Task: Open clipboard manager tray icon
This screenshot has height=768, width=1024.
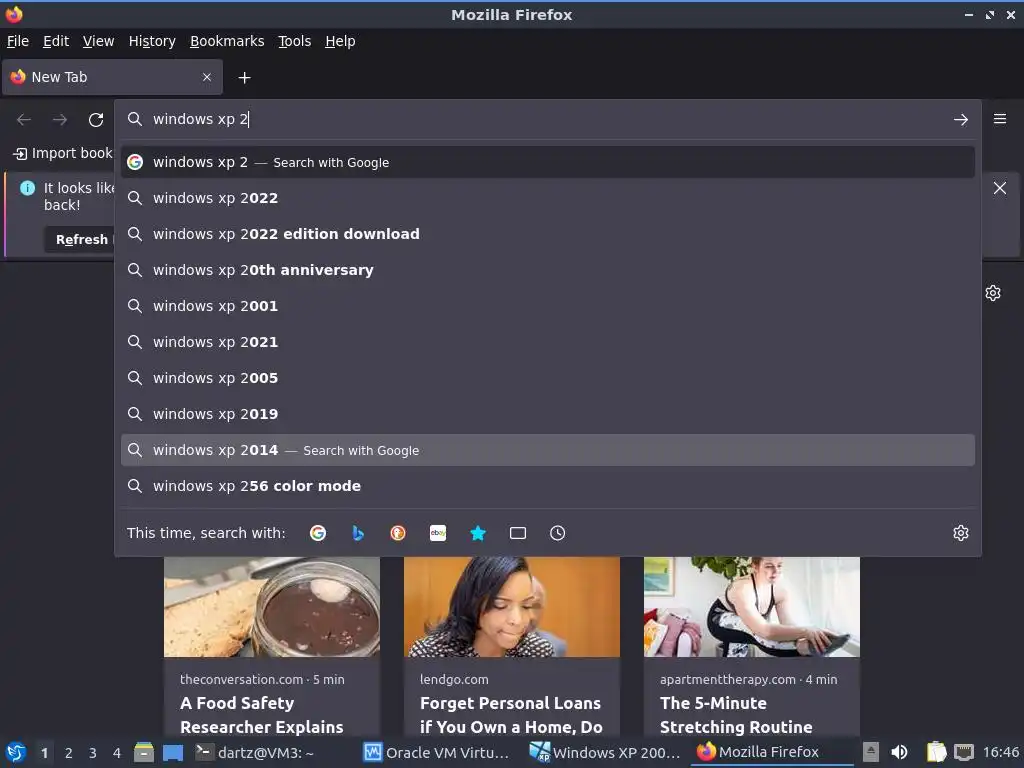Action: [936, 752]
